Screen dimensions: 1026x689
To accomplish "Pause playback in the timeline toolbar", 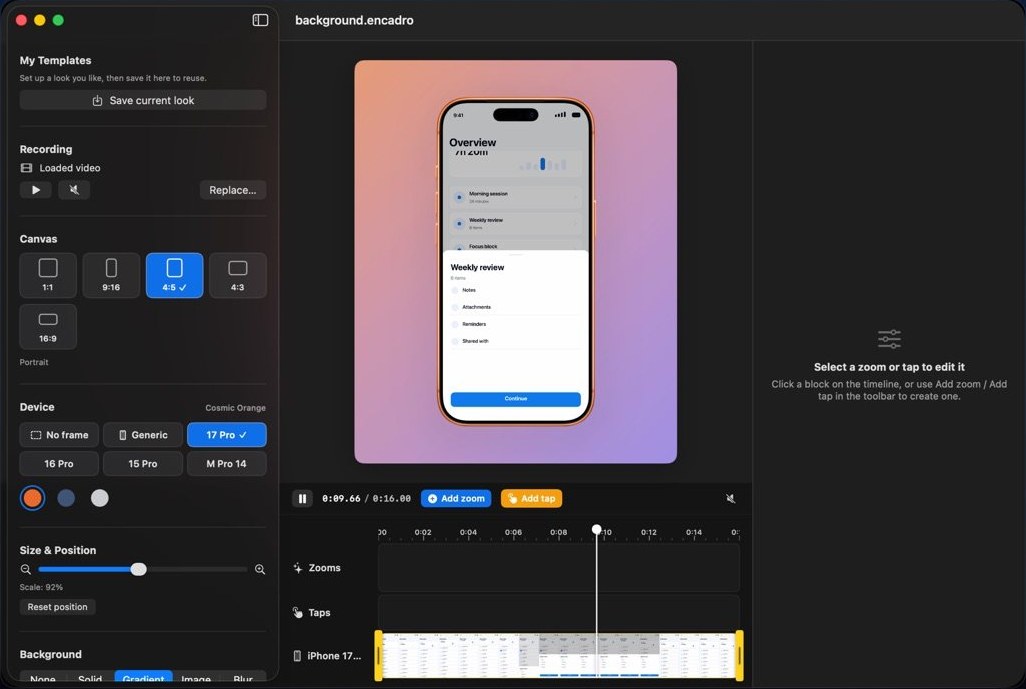I will pos(302,499).
